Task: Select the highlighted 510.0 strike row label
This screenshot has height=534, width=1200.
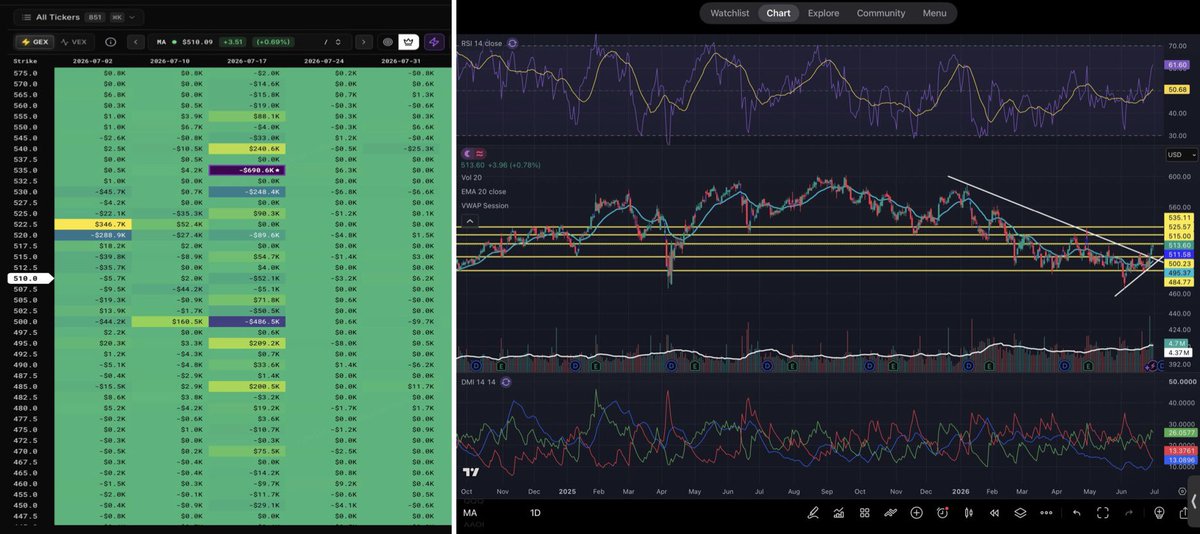Action: coord(28,278)
